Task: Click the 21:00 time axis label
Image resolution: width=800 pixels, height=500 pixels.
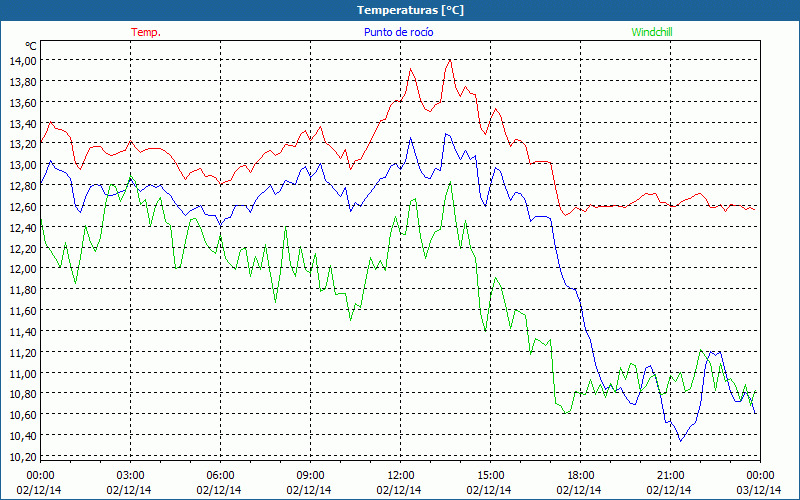Action: click(x=670, y=476)
